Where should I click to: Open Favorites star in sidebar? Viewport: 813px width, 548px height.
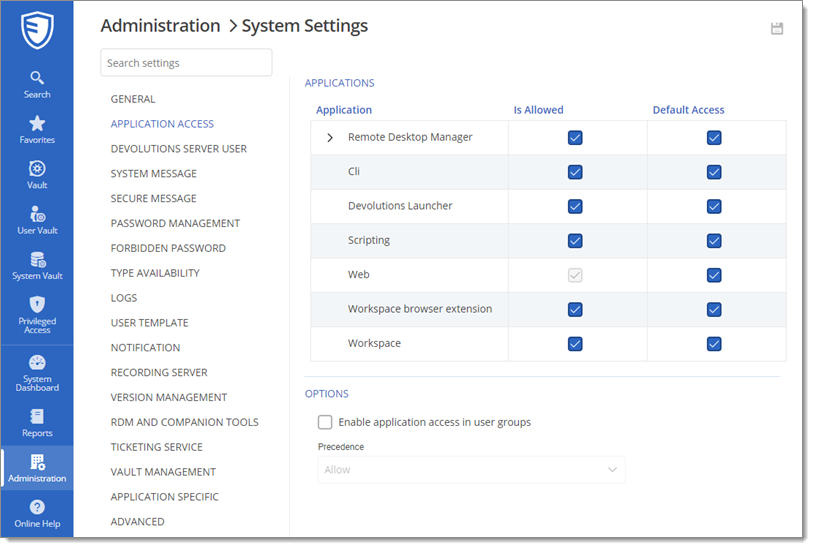(37, 130)
